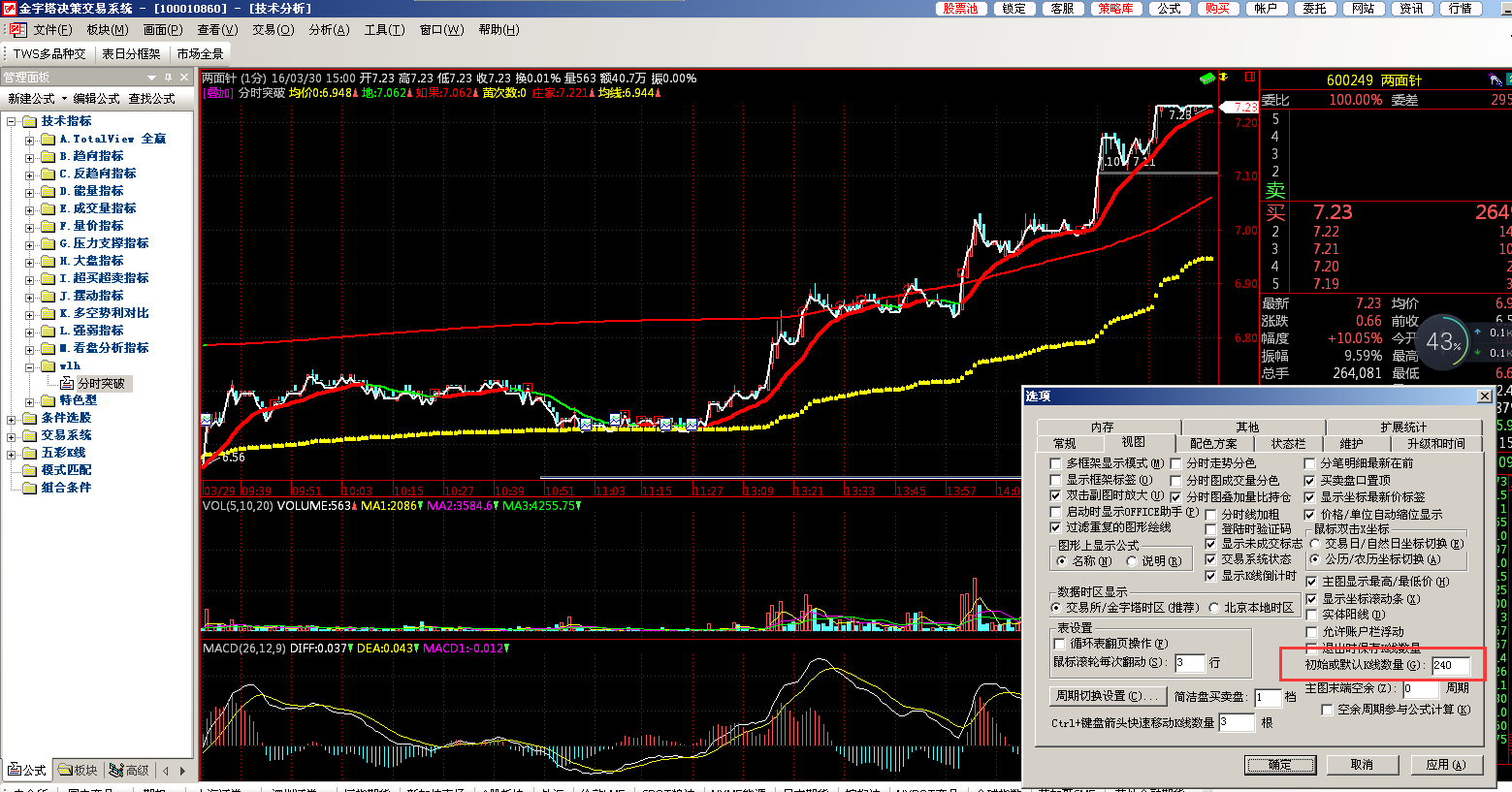Click TWS多品种交 toolbar item
Viewport: 1512px width, 792px height.
point(50,54)
